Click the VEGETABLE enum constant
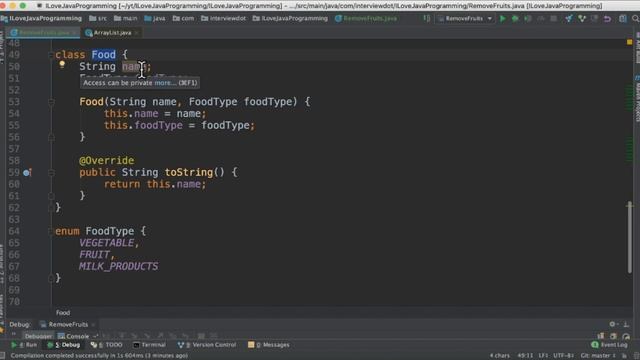640x360 pixels. pos(107,243)
